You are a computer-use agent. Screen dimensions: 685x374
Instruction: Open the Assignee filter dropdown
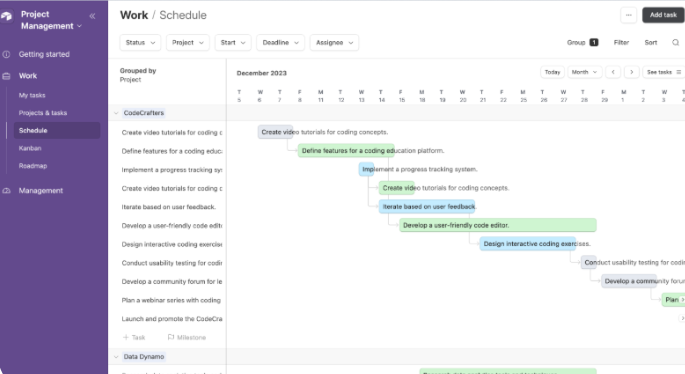pyautogui.click(x=334, y=43)
